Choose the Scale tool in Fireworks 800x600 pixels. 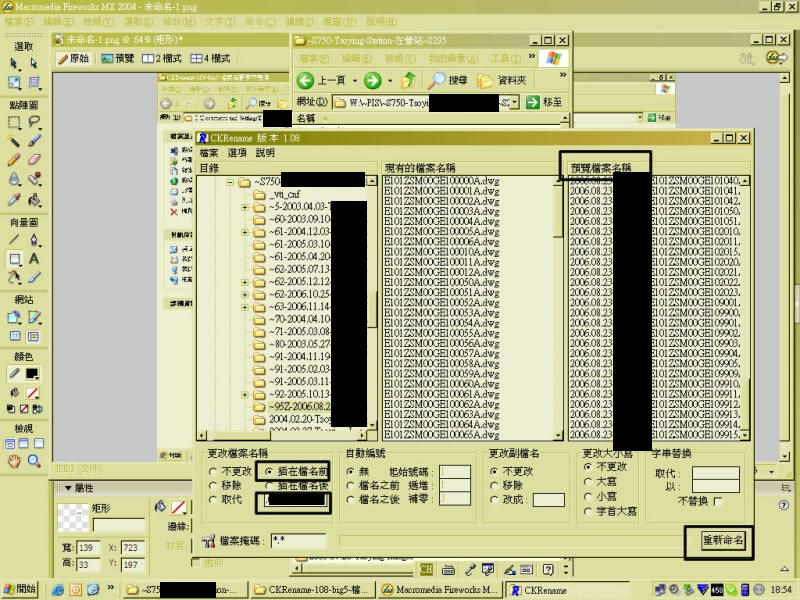14,83
